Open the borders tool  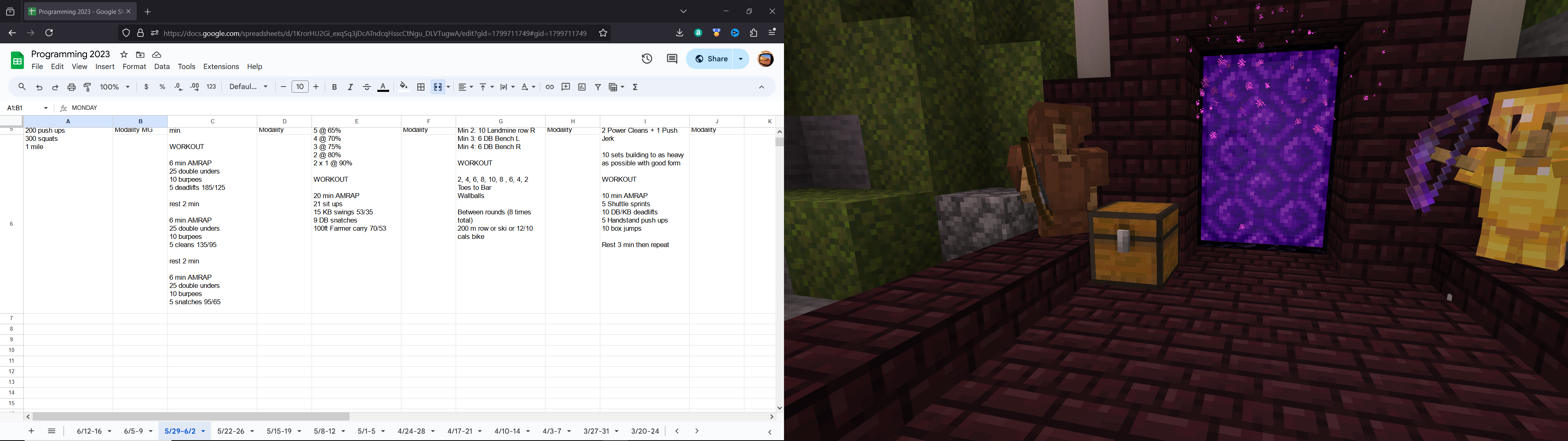[x=421, y=87]
